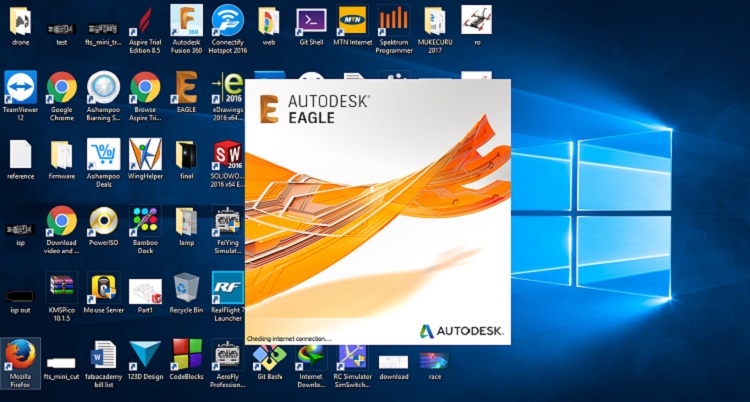This screenshot has height=402, width=750.
Task: Open Connectify Hotspot 2016
Action: click(228, 22)
